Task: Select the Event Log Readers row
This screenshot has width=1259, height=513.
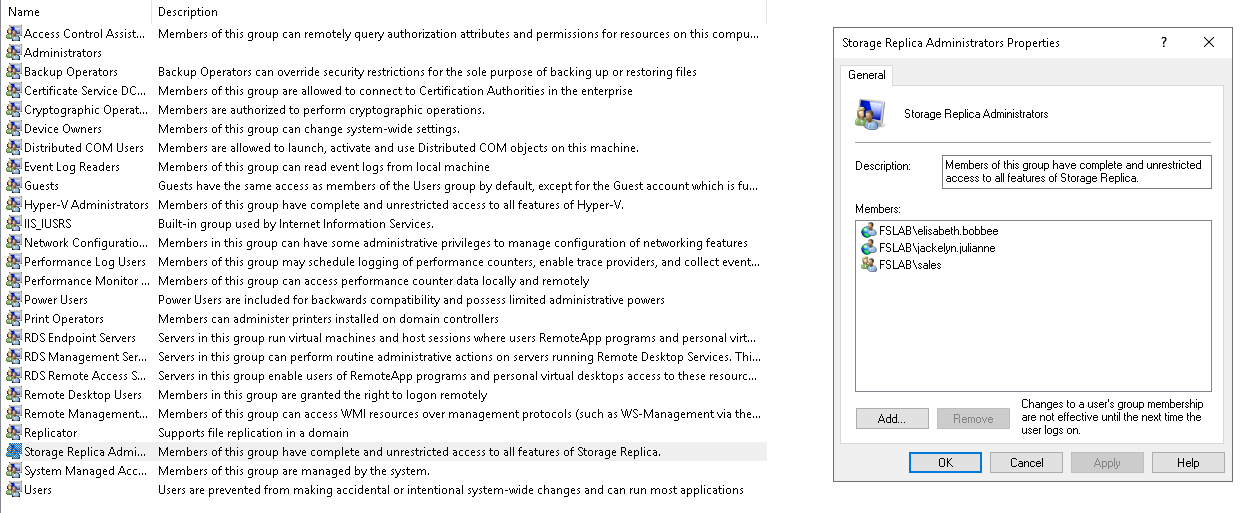Action: 71,167
